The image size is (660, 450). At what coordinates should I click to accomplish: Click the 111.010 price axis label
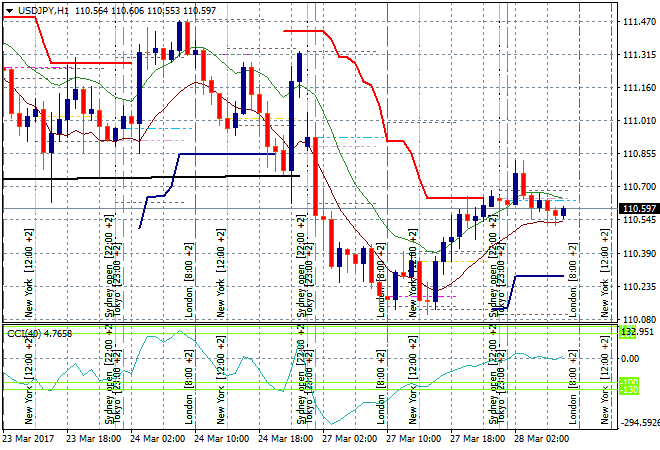[637, 121]
